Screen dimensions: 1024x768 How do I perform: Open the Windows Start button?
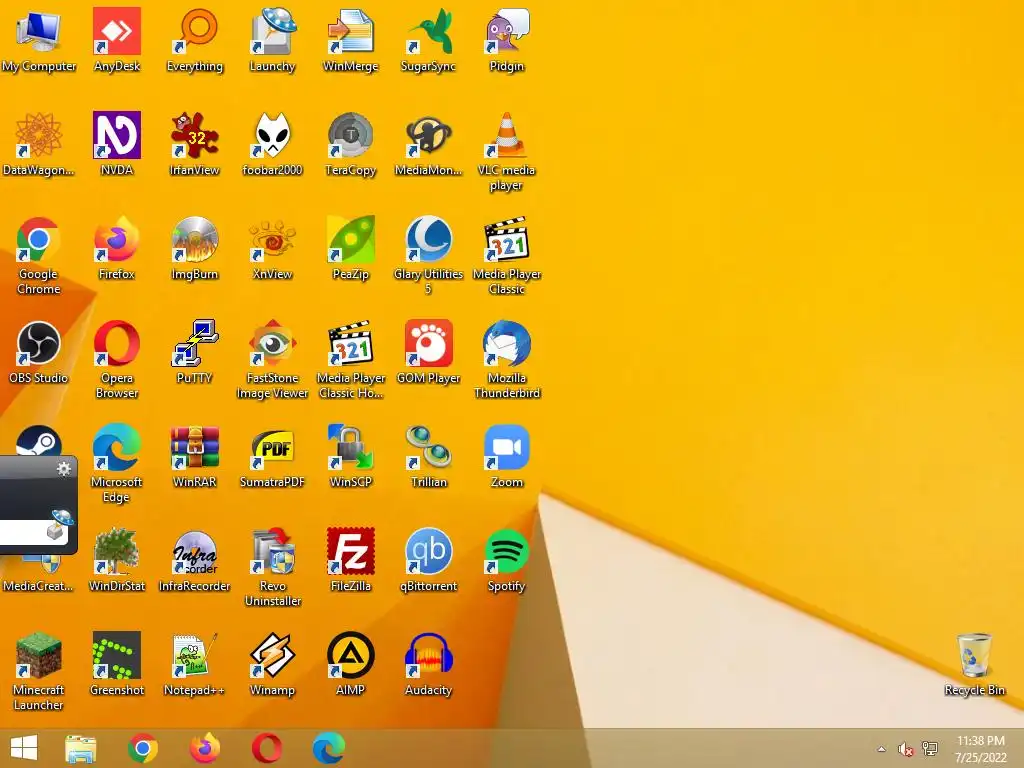pos(24,748)
